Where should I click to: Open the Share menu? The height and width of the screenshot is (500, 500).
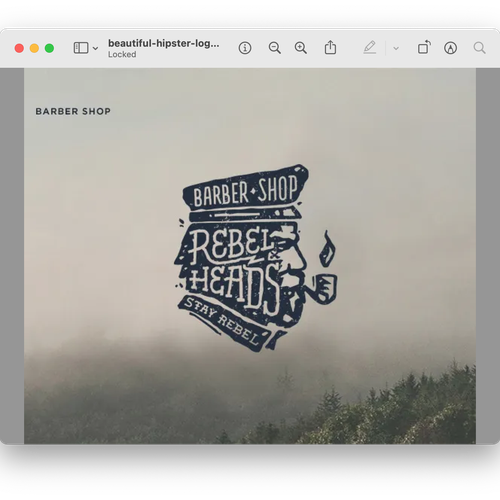tap(330, 47)
